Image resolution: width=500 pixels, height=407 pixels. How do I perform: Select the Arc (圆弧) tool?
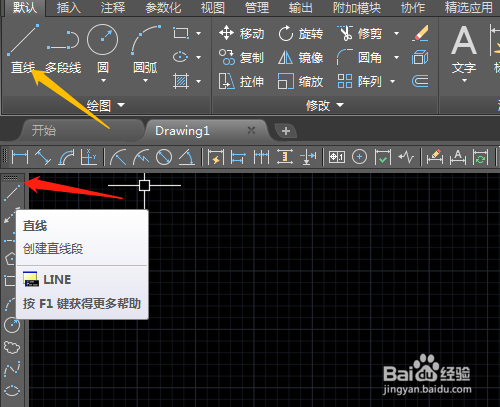point(145,48)
